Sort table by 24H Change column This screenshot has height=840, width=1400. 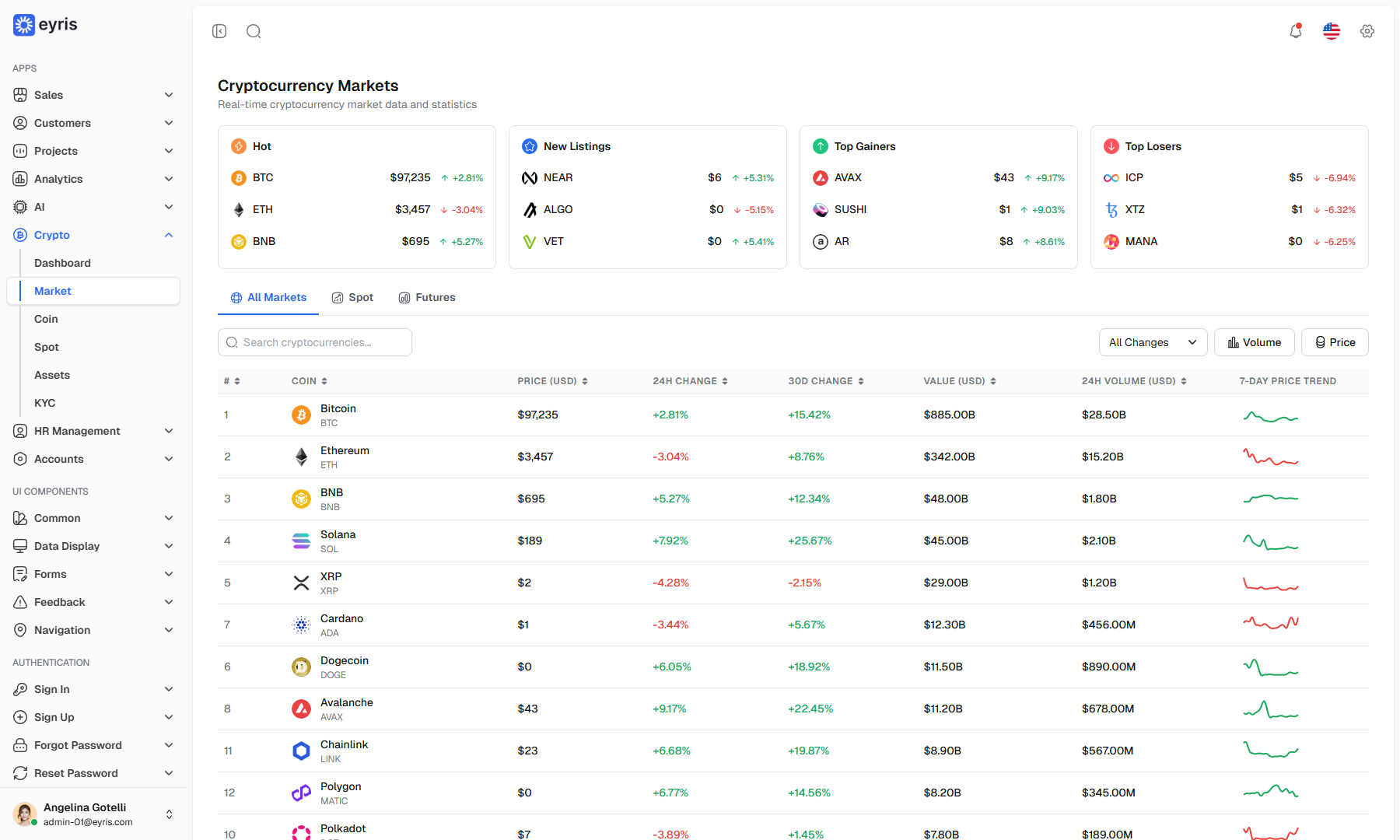pyautogui.click(x=691, y=381)
